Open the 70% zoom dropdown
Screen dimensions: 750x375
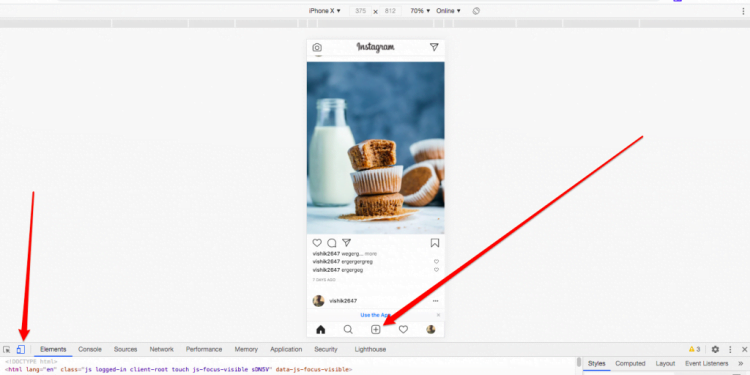coord(420,11)
